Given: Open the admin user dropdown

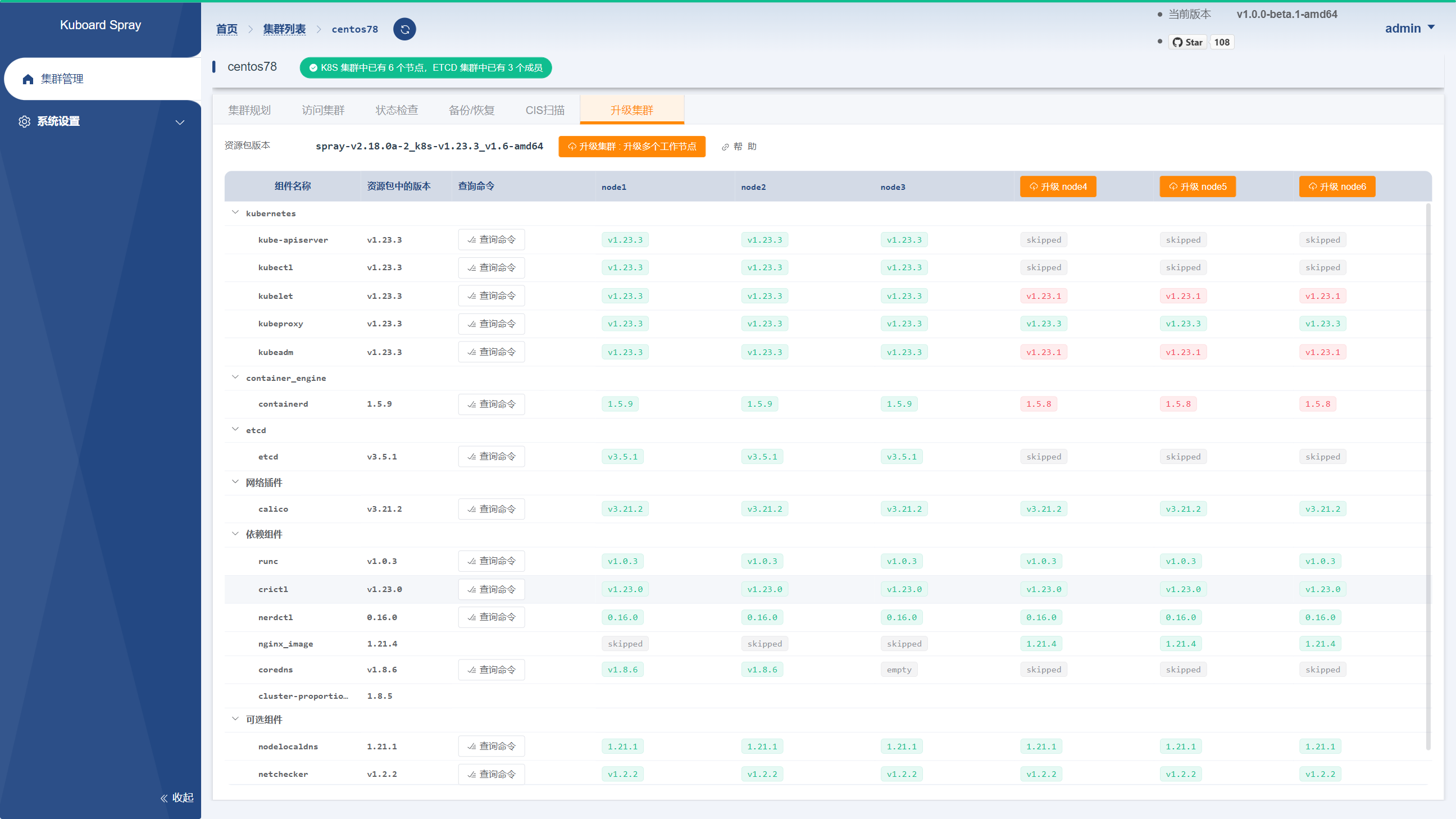Looking at the screenshot, I should pyautogui.click(x=1409, y=28).
